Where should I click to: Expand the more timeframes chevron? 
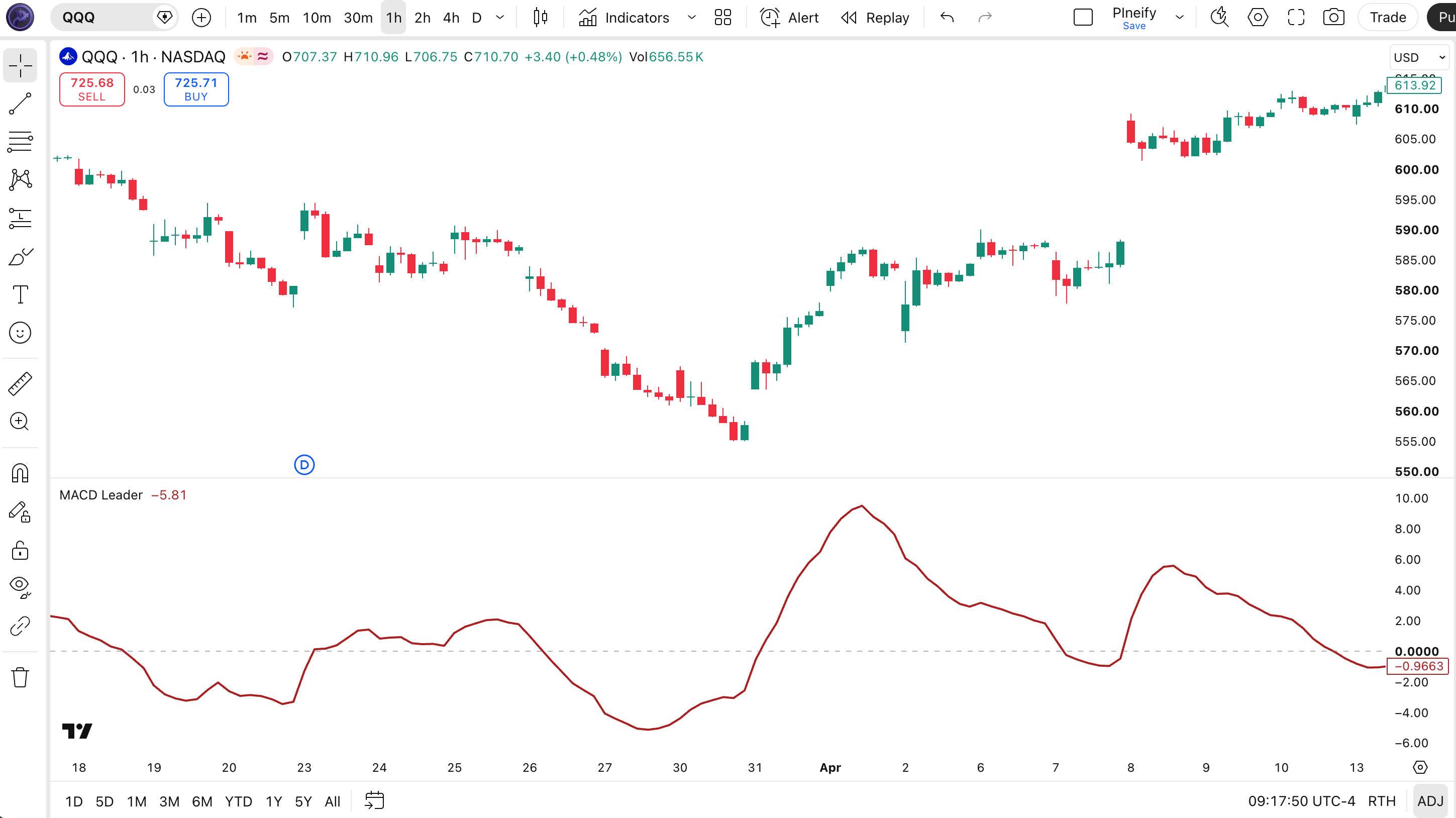point(499,18)
